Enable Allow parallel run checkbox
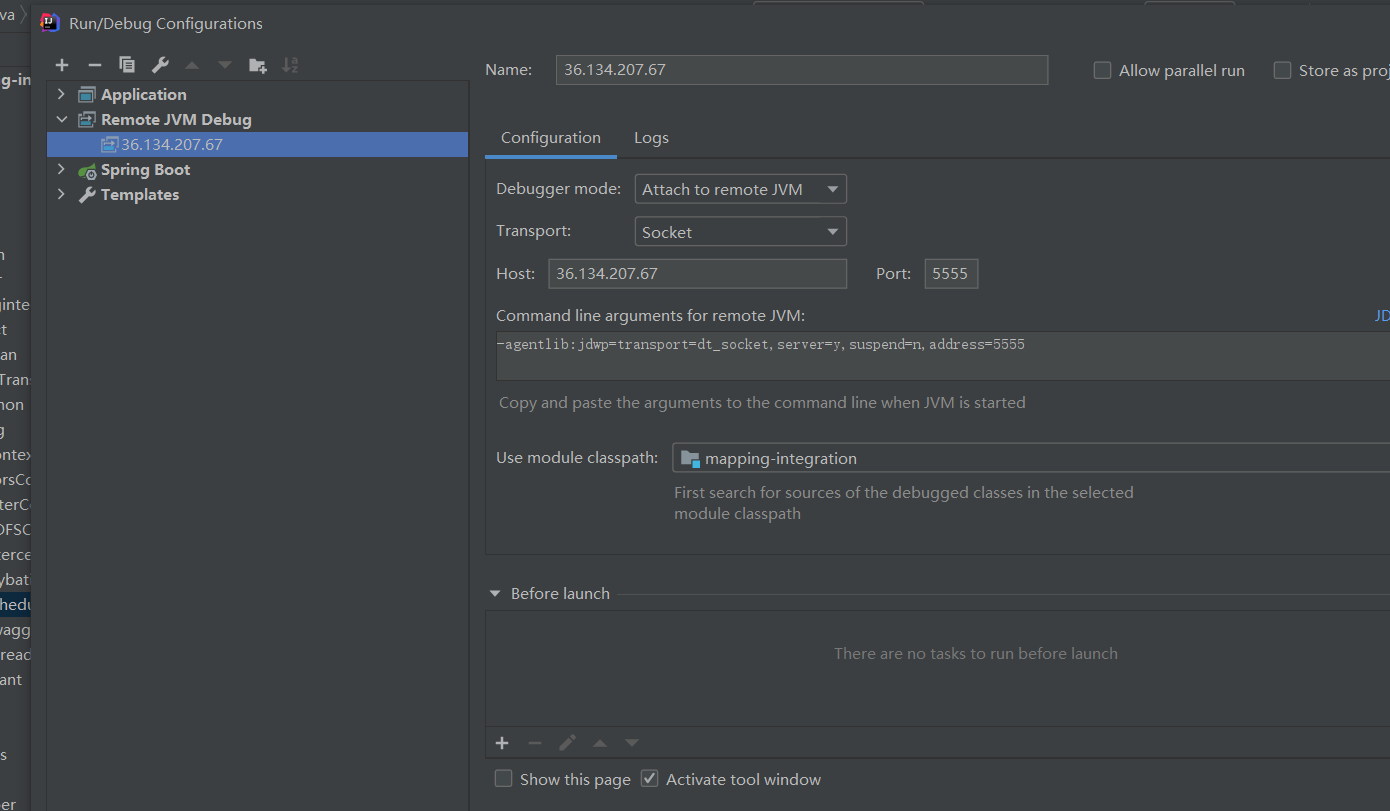This screenshot has height=811, width=1390. pos(1103,70)
